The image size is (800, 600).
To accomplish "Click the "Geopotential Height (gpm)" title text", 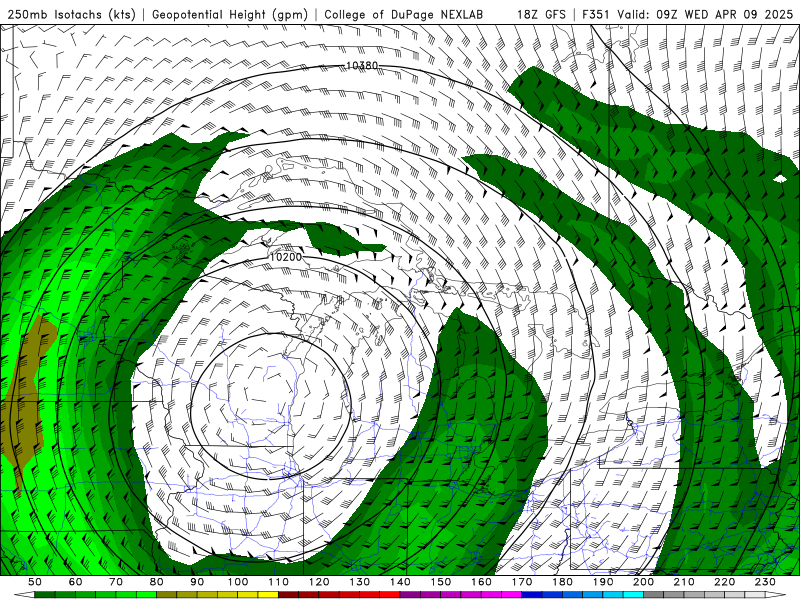I will pos(230,14).
